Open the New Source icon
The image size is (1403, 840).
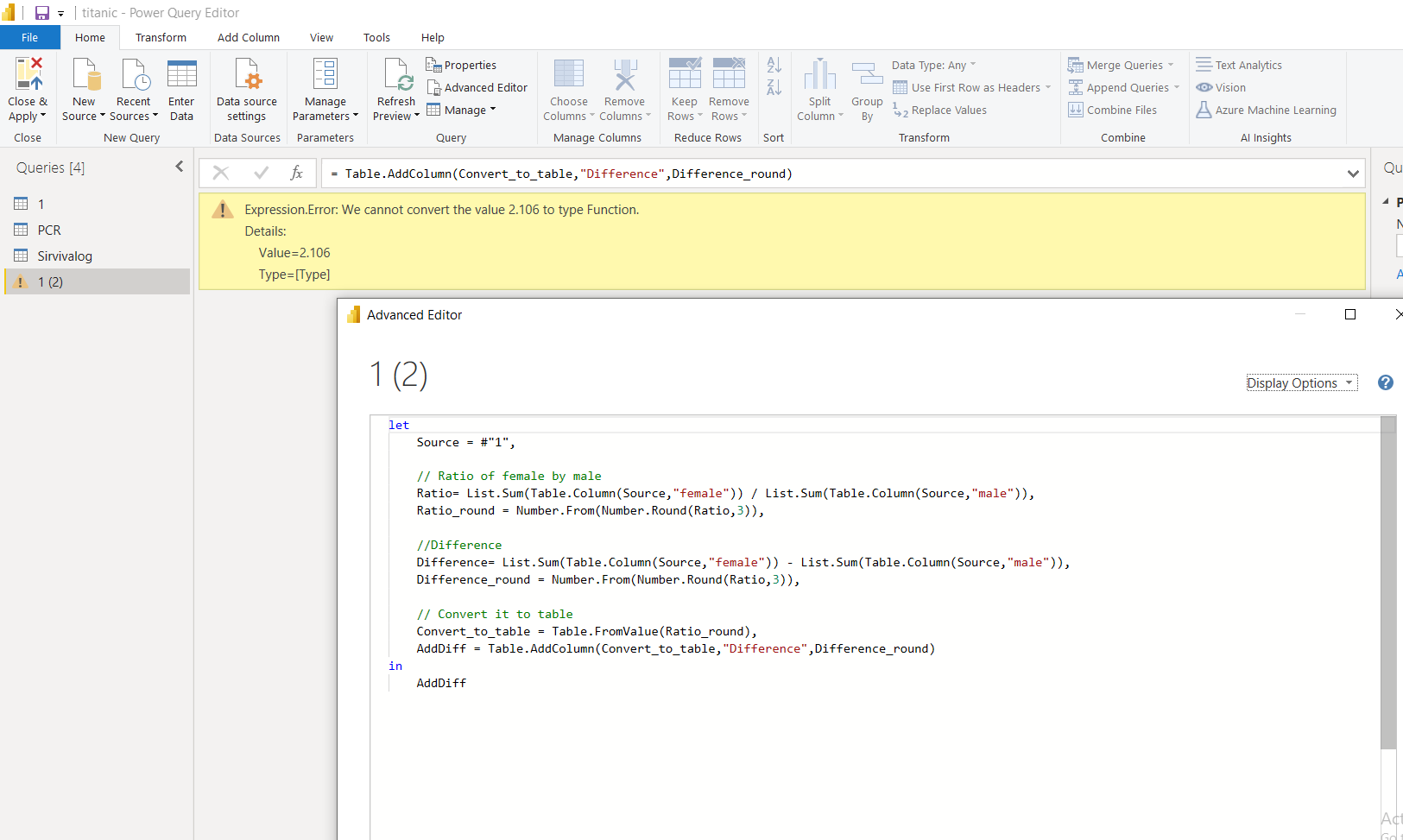pyautogui.click(x=86, y=74)
